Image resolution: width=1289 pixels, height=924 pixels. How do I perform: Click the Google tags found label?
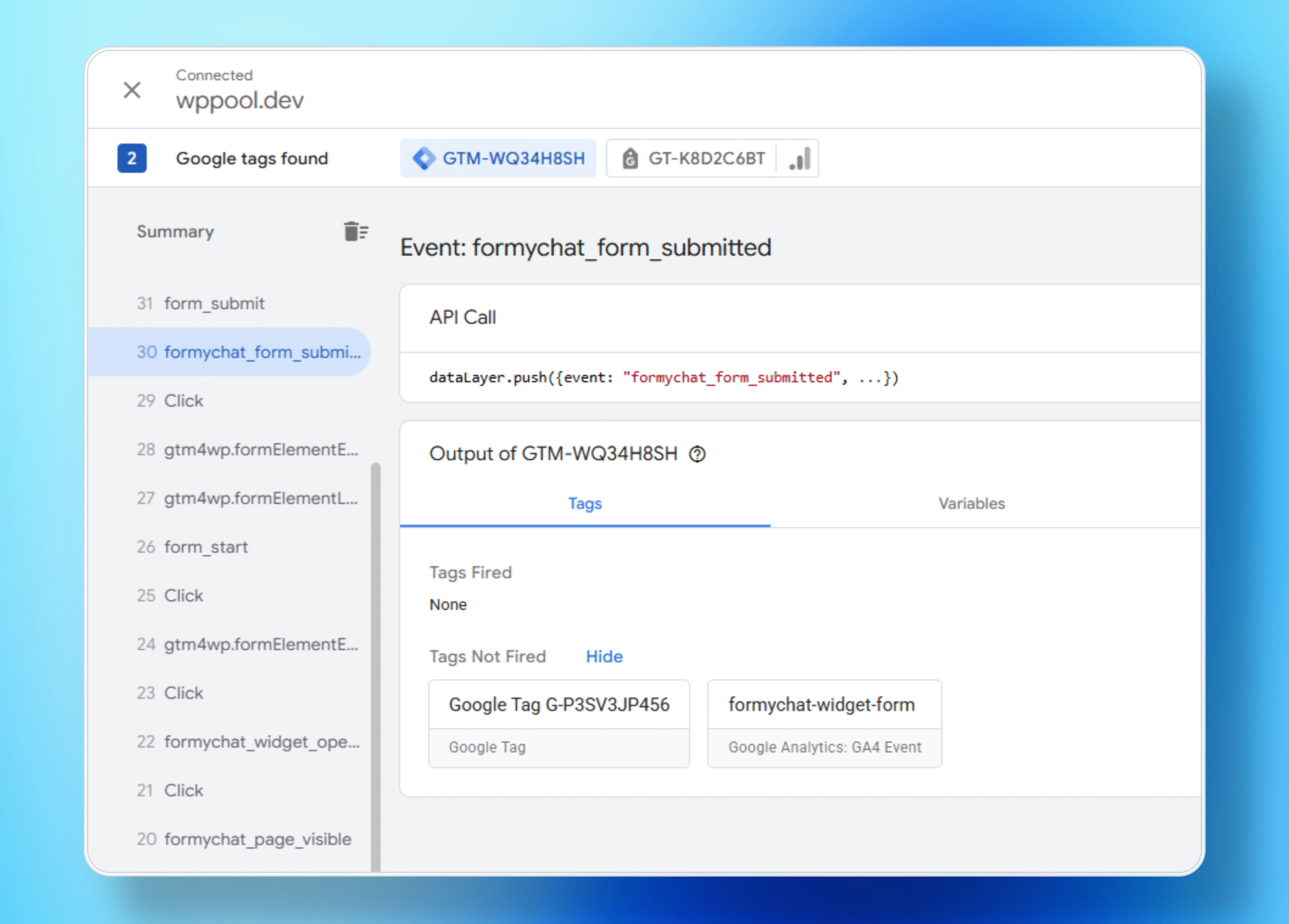(x=252, y=159)
